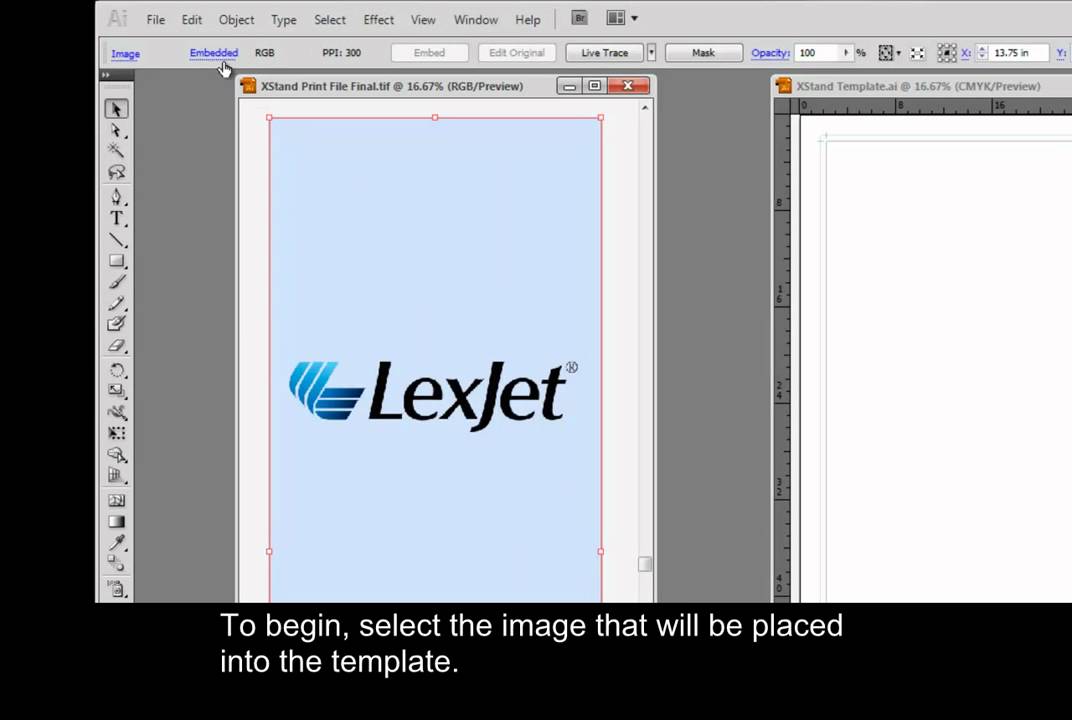
Task: Select the Symbol Sprayer tool
Action: (x=116, y=588)
